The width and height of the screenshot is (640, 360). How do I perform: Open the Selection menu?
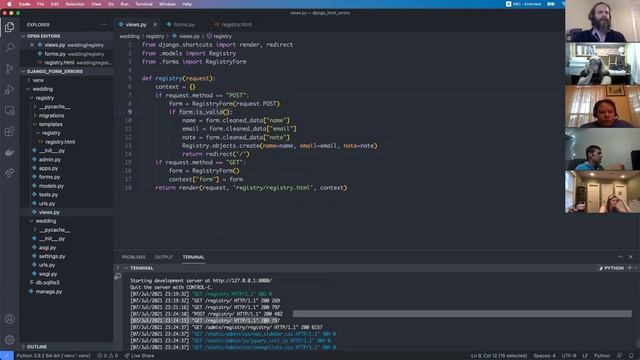point(75,4)
